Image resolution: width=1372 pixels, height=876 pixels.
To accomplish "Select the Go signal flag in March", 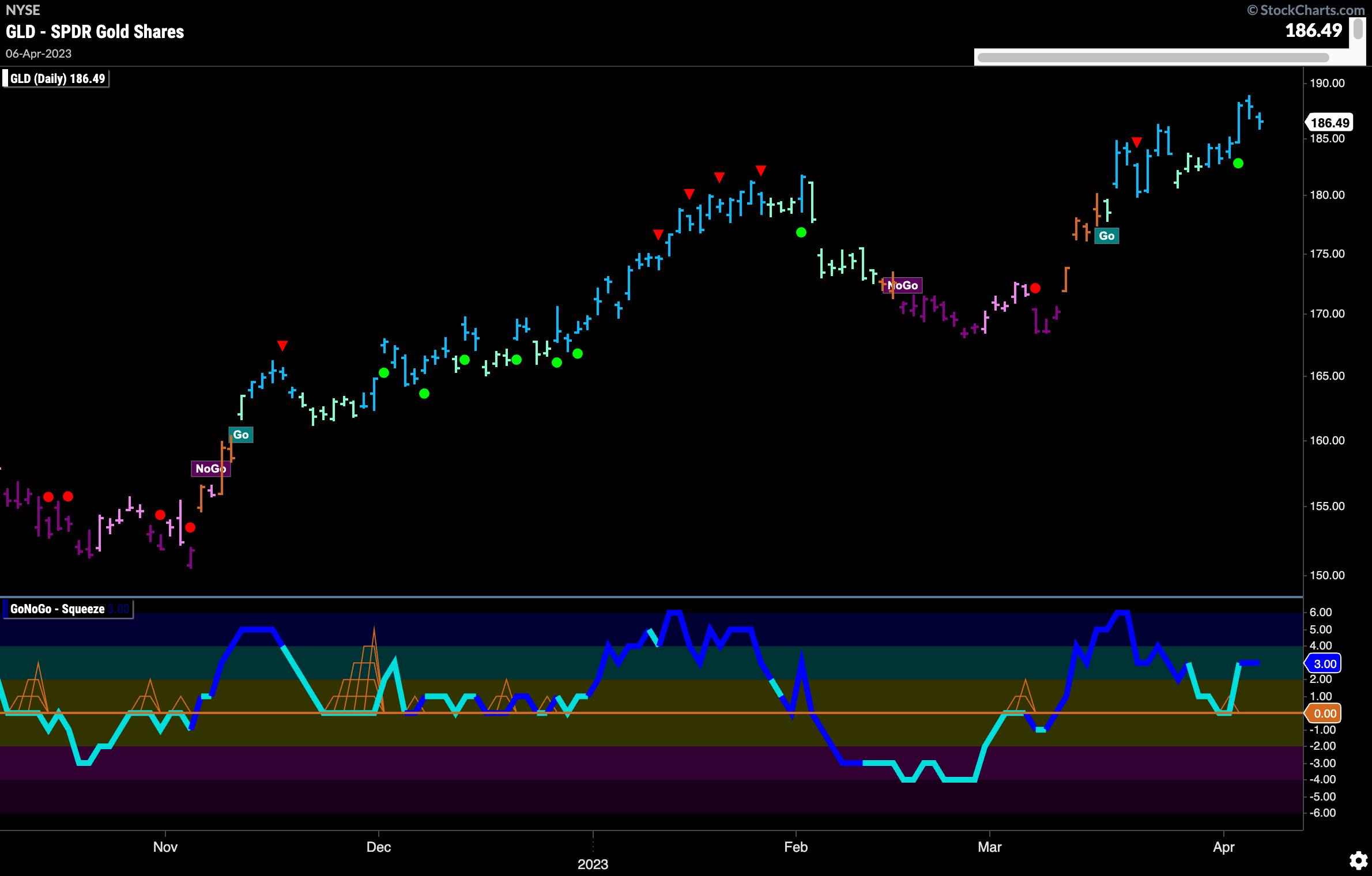I will [x=1106, y=236].
